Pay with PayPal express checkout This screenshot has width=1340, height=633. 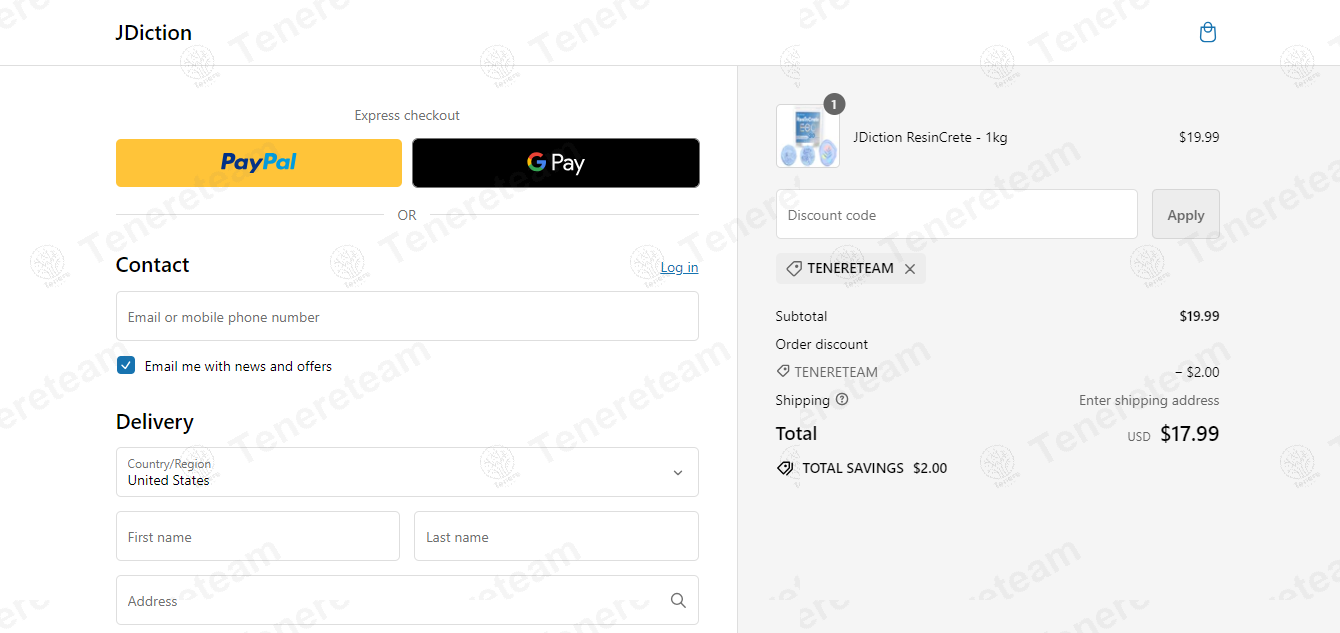(259, 163)
